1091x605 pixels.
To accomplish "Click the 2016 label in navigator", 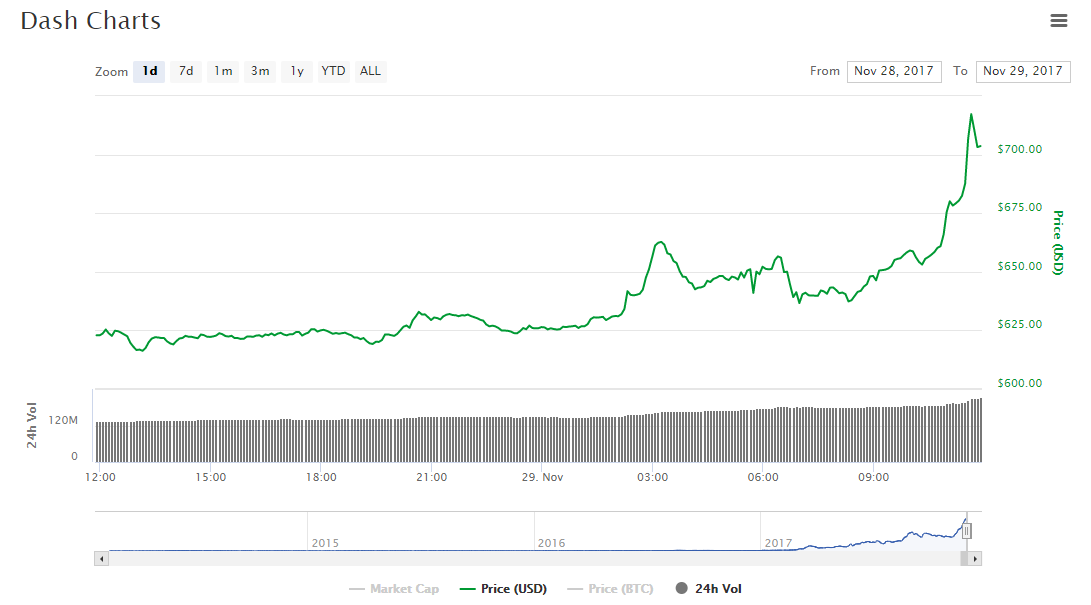I will point(551,543).
